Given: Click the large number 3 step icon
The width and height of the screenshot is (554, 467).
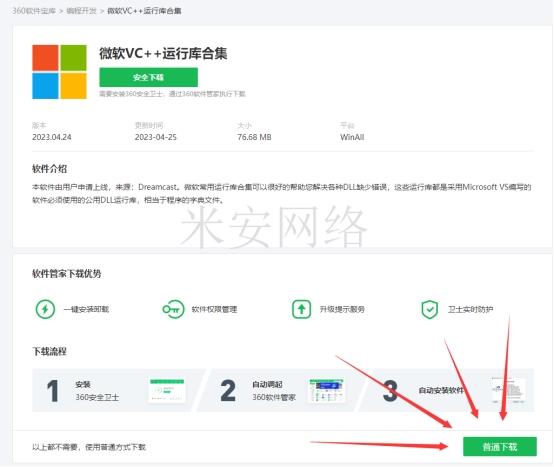Looking at the screenshot, I should coord(390,391).
